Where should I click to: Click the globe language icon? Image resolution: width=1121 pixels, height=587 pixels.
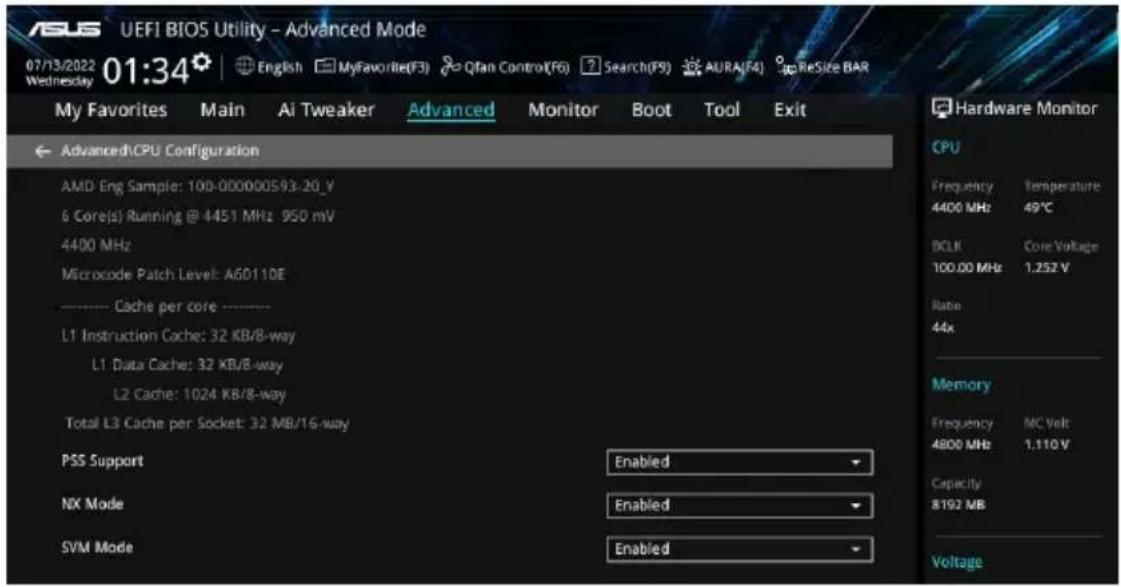(245, 66)
